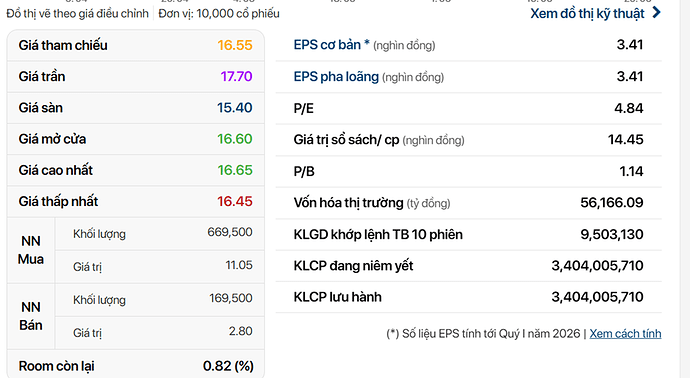Select the Giá trần value 17.70
Image resolution: width=690 pixels, height=378 pixels.
(x=236, y=76)
